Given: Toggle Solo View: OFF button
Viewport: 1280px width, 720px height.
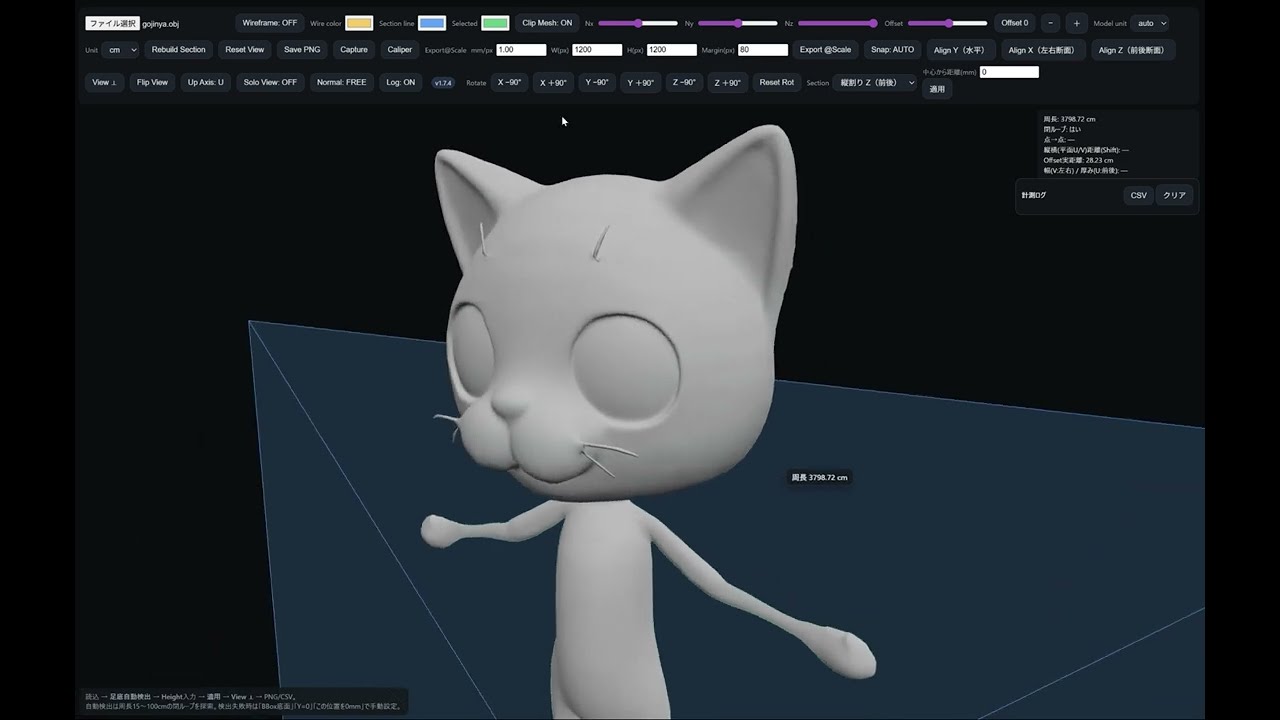Looking at the screenshot, I should point(270,83).
